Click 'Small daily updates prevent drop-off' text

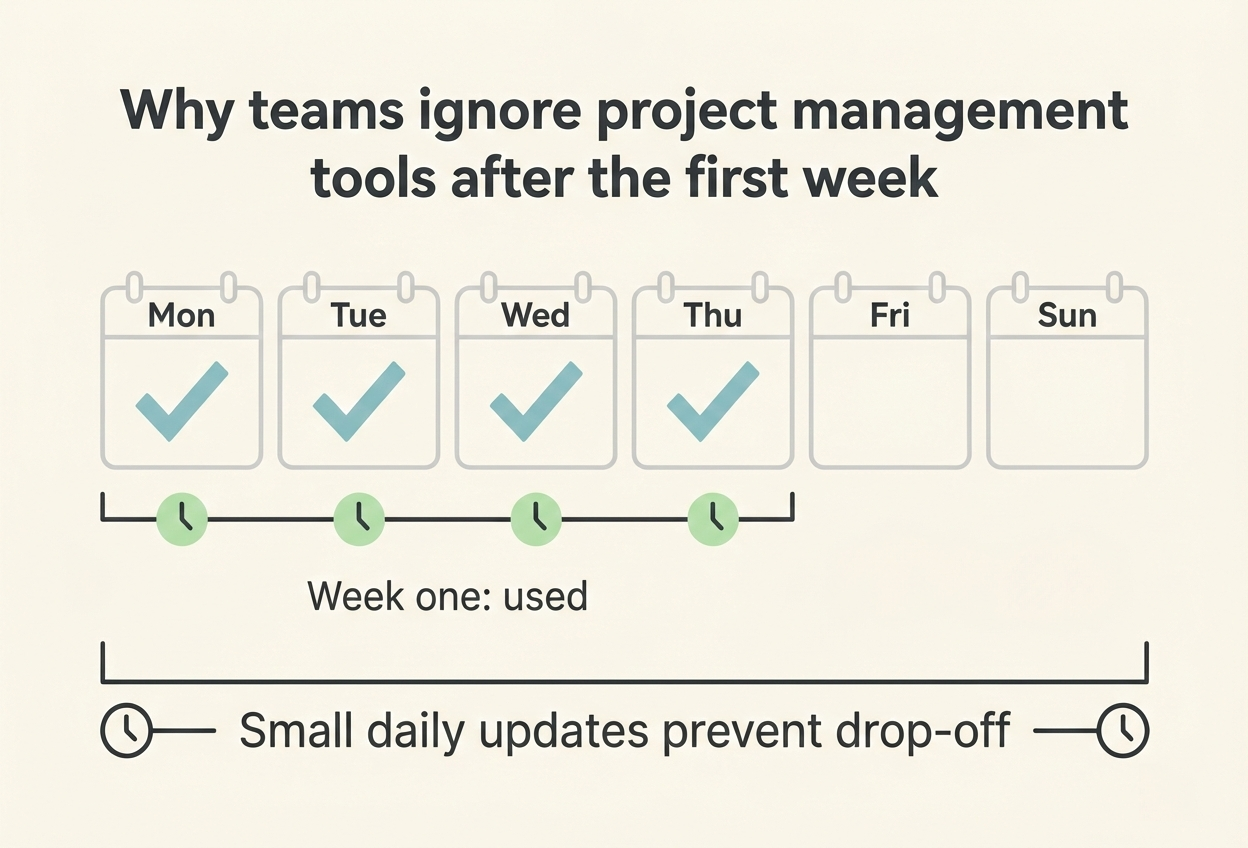[625, 732]
